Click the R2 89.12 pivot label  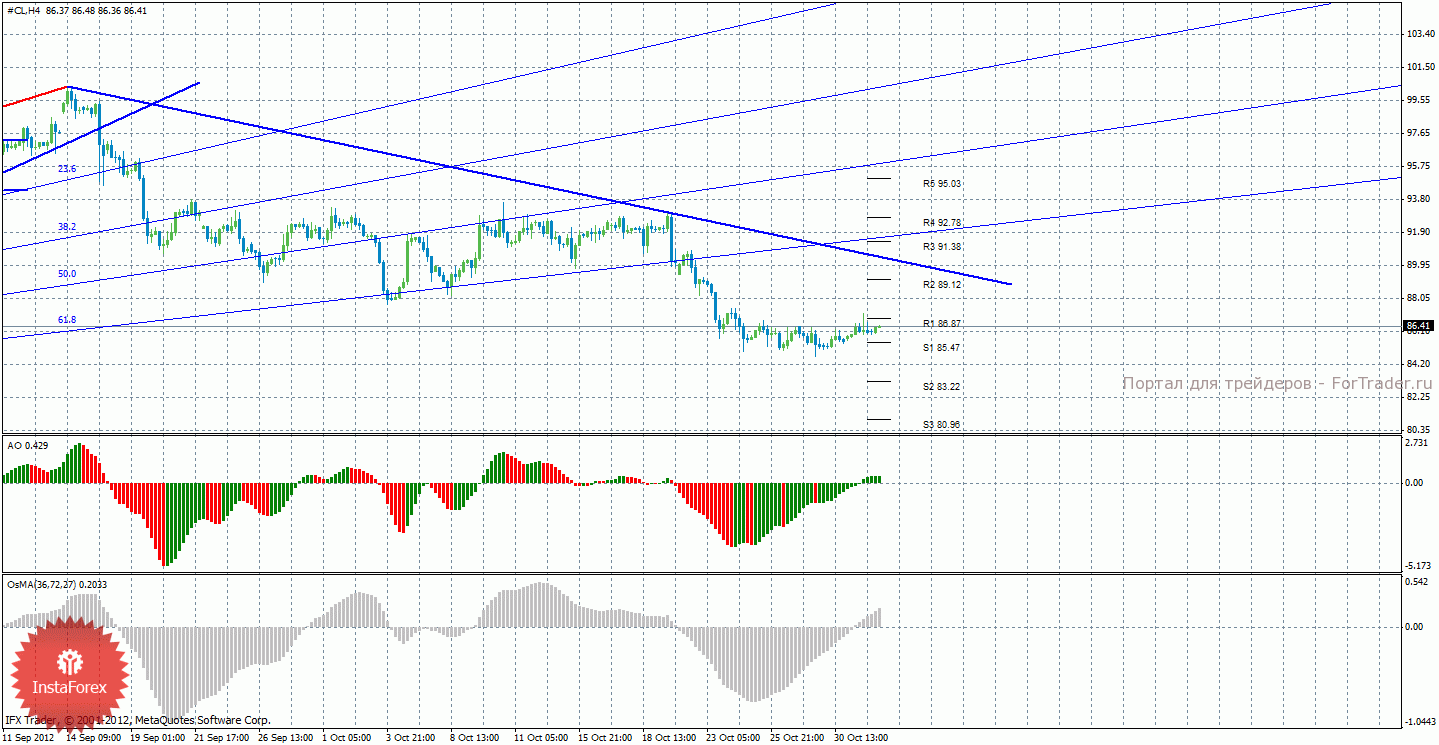pos(942,285)
